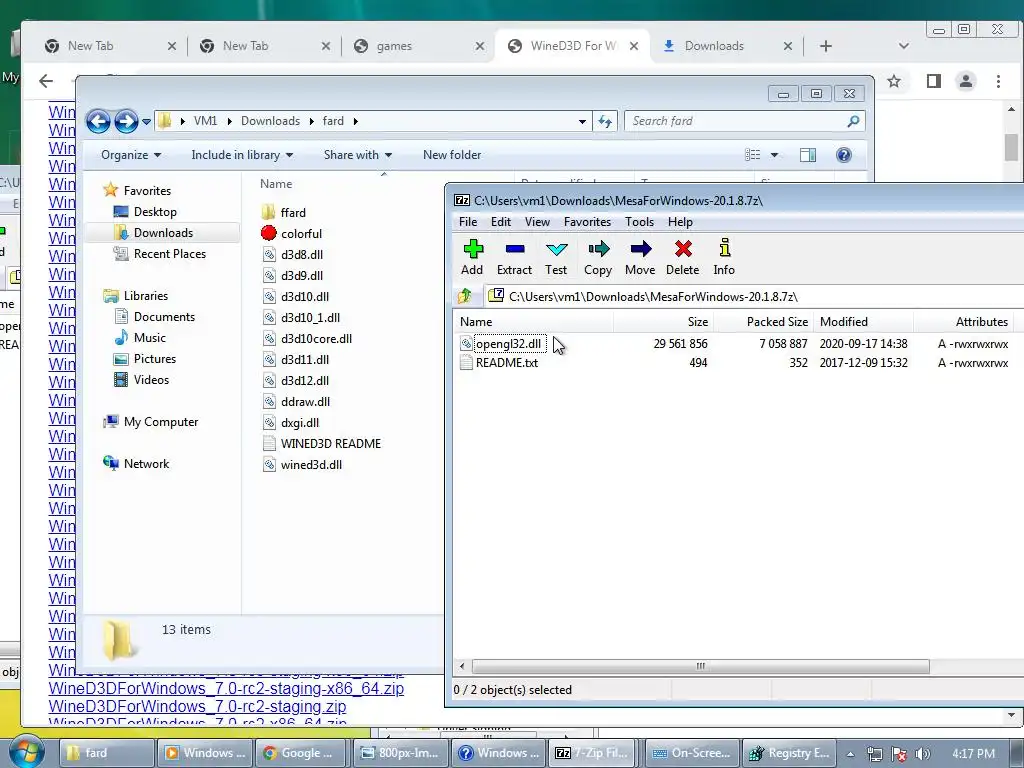Switch to the games Chrome tab
The width and height of the screenshot is (1024, 768).
[x=418, y=46]
